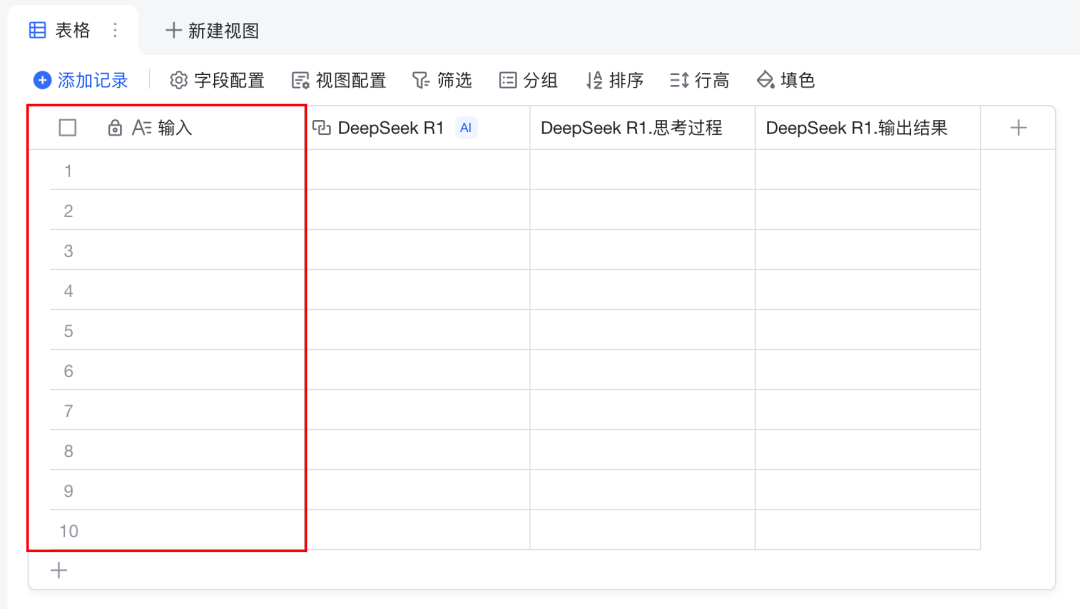Viewport: 1080px width, 609px height.
Task: Click an empty cell under DeepSeek R1.思考过程
Action: 640,330
